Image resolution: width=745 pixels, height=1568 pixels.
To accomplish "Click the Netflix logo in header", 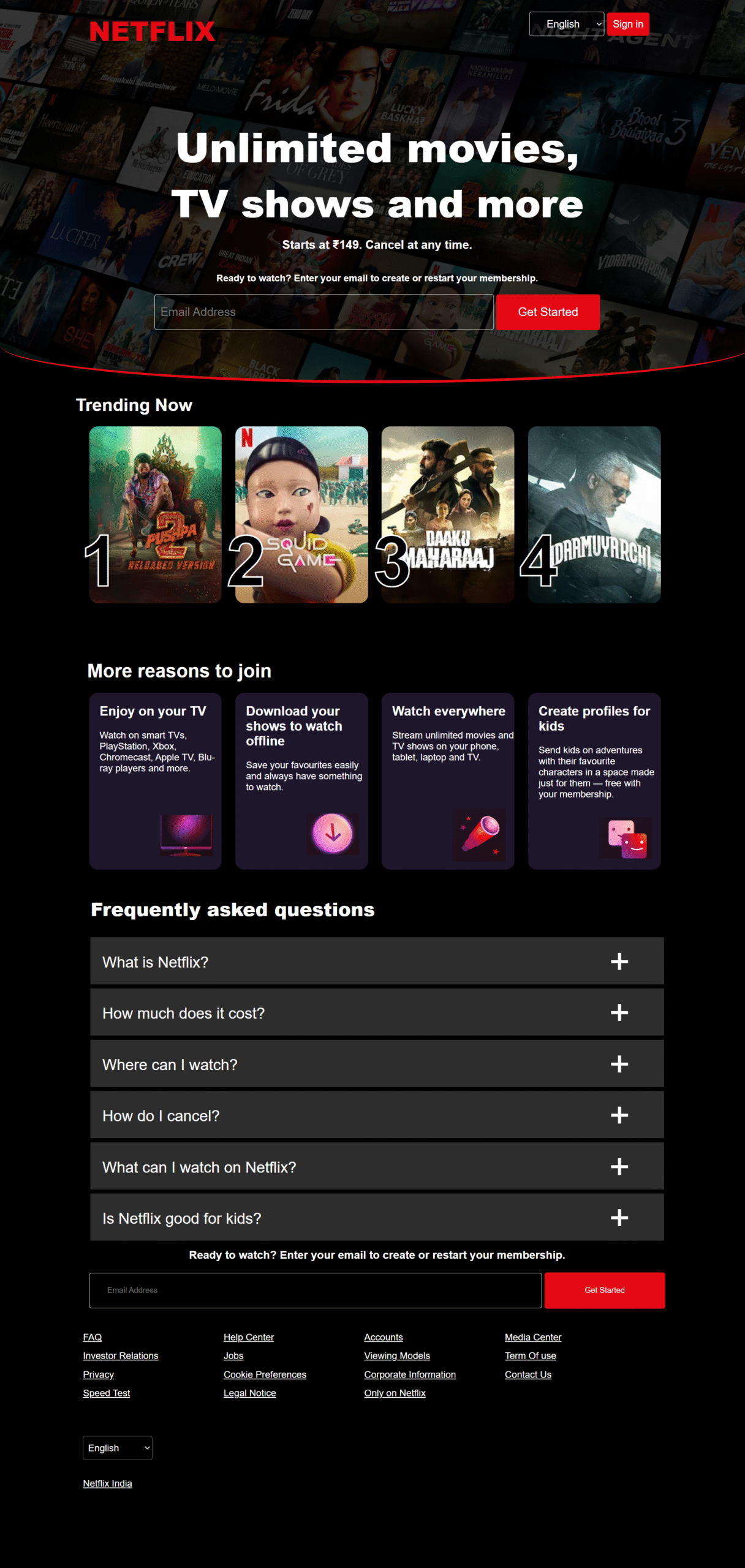I will click(152, 31).
